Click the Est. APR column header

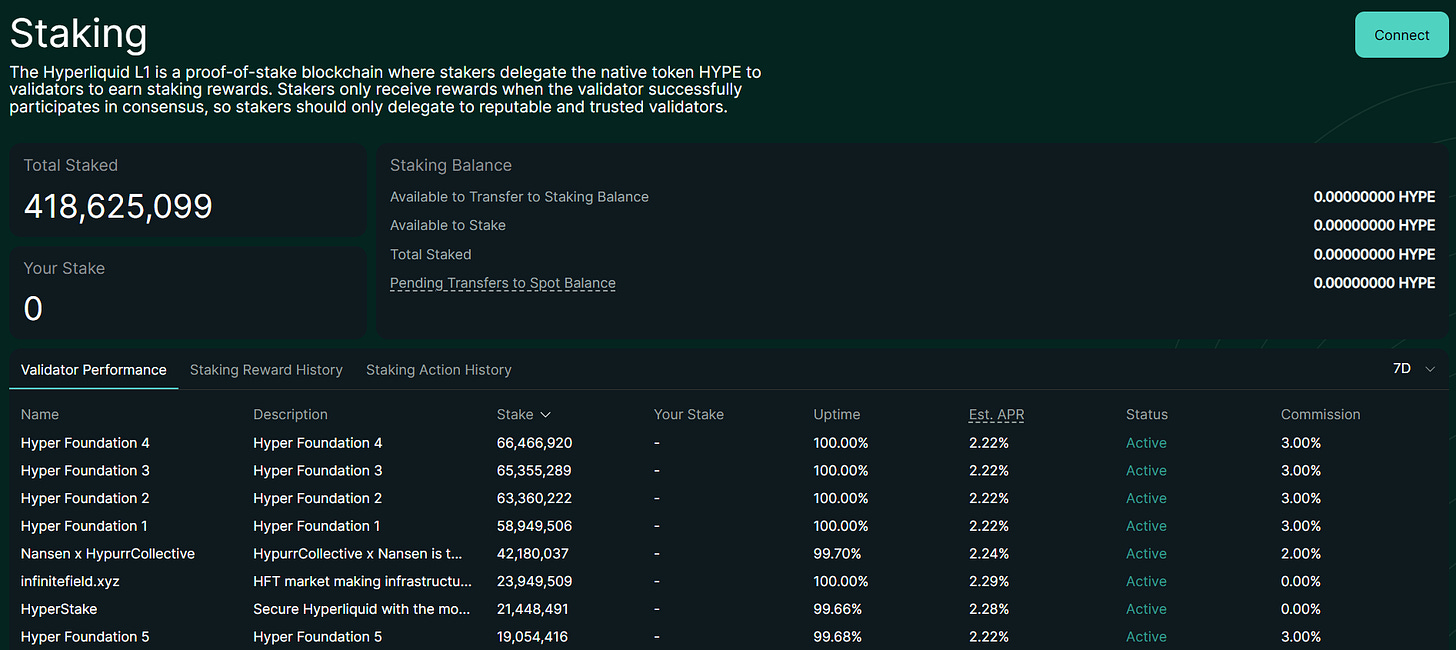996,414
